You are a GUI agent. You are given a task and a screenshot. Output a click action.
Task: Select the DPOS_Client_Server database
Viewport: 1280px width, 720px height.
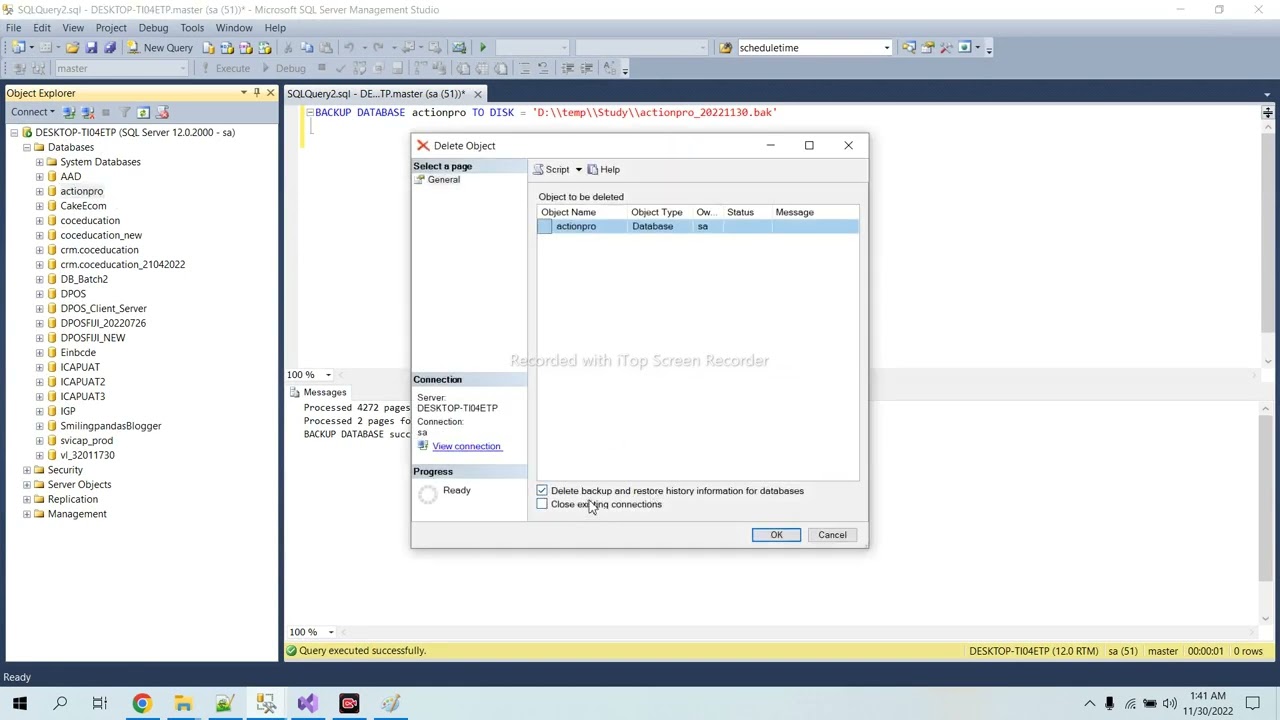pos(103,309)
